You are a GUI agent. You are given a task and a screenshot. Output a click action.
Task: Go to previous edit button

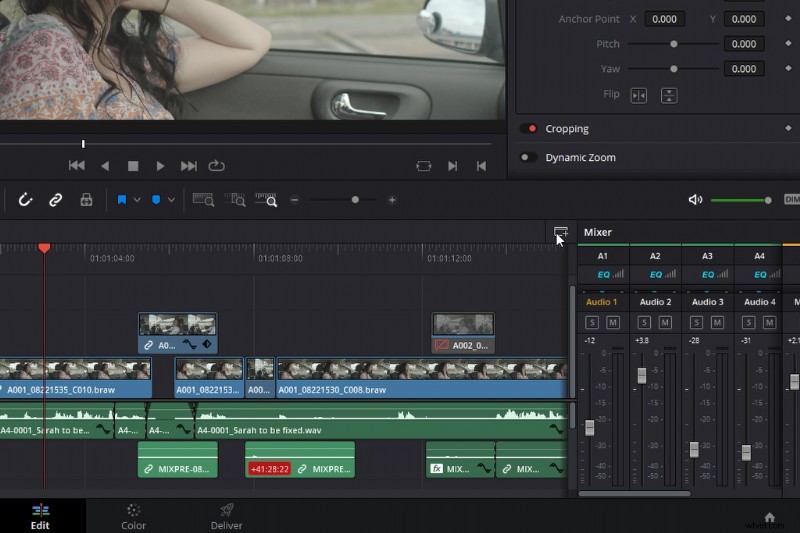(481, 166)
